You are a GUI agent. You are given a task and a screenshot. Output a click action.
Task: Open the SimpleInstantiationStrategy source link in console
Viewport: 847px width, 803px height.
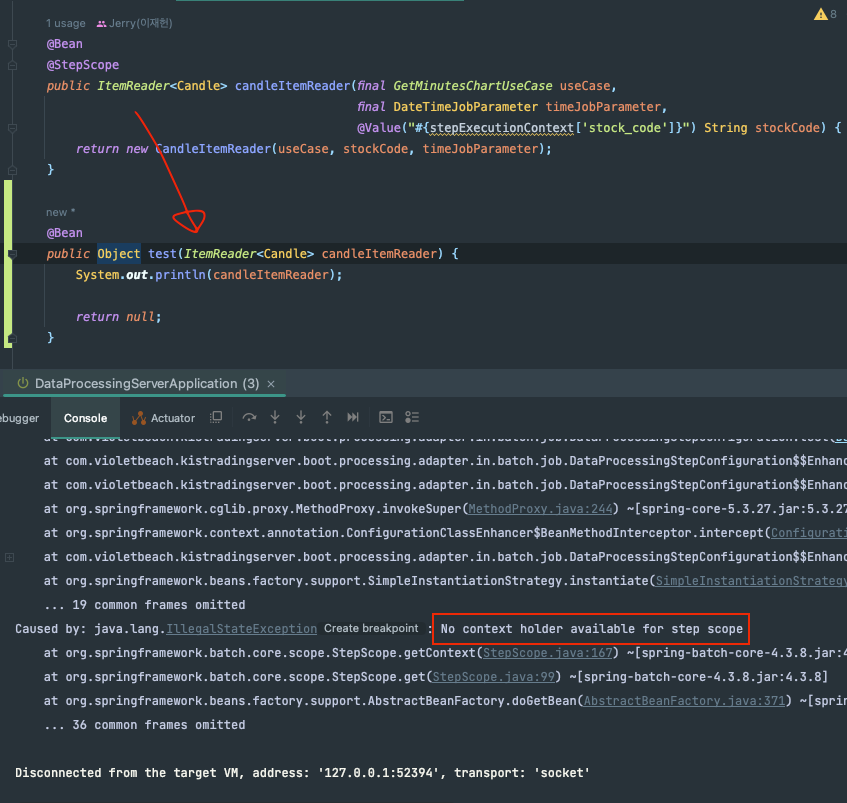coord(751,581)
